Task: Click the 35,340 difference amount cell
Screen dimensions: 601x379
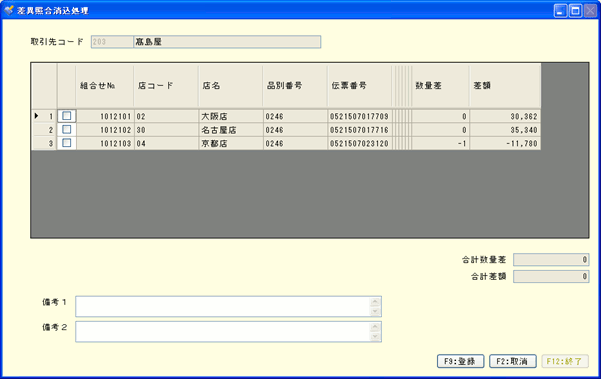Action: [x=505, y=130]
